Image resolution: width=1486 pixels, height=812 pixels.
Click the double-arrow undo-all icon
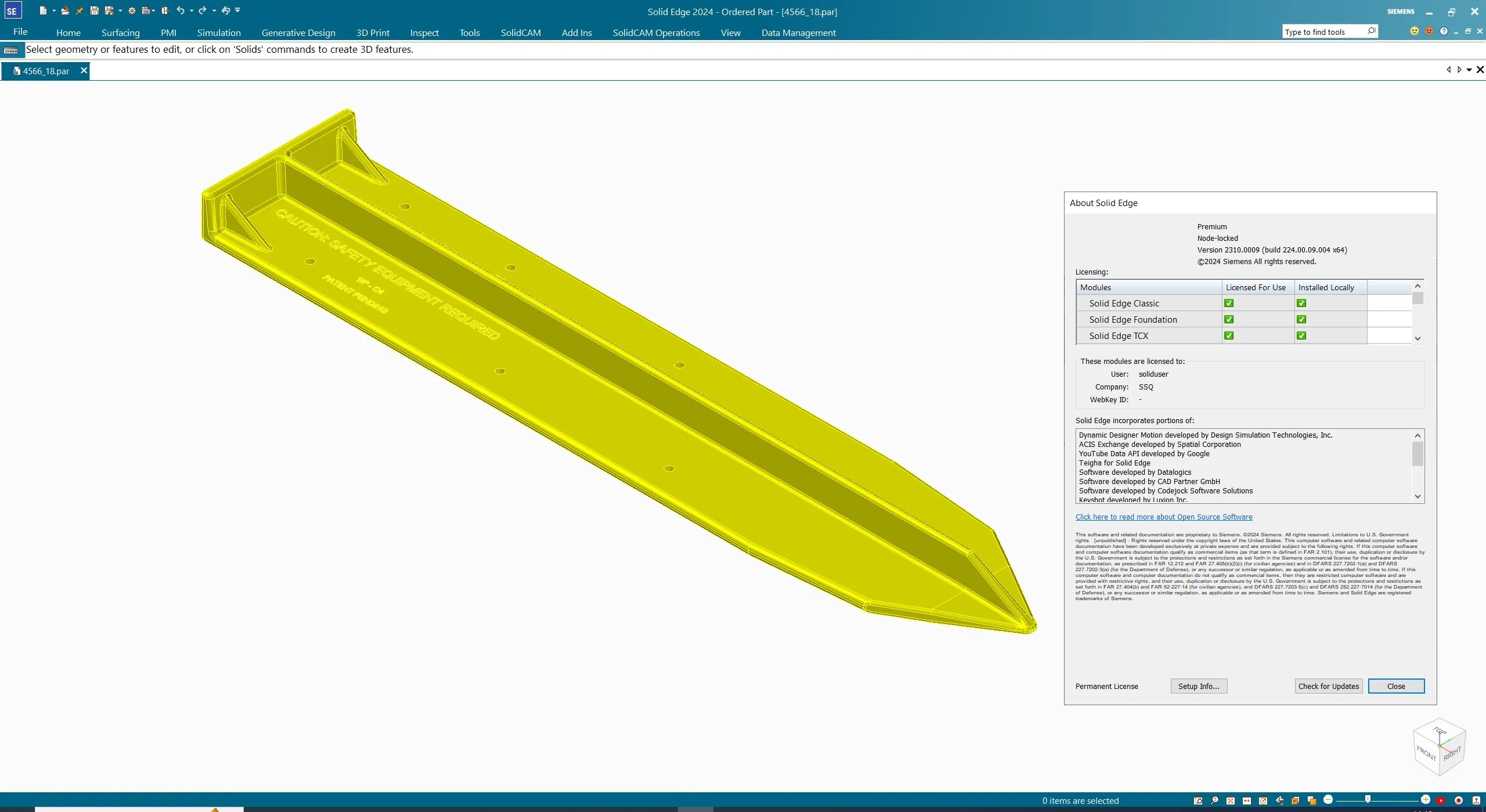(226, 10)
